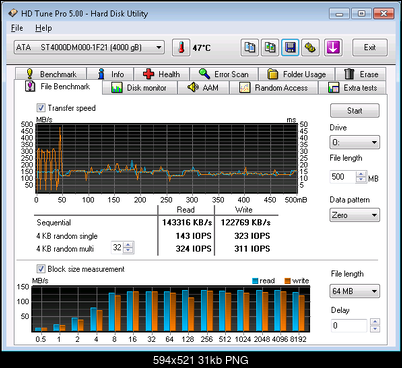The width and height of the screenshot is (402, 368).
Task: Decrease file length with down spinner
Action: tap(361, 180)
